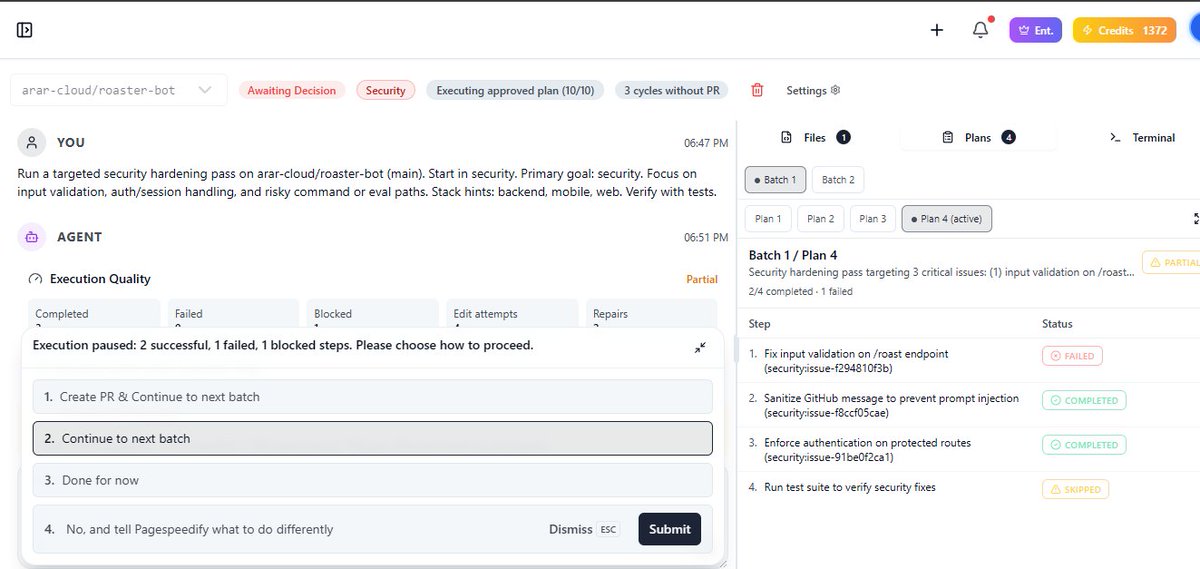This screenshot has width=1200, height=569.
Task: Select the Batch 2 tab
Action: [838, 180]
